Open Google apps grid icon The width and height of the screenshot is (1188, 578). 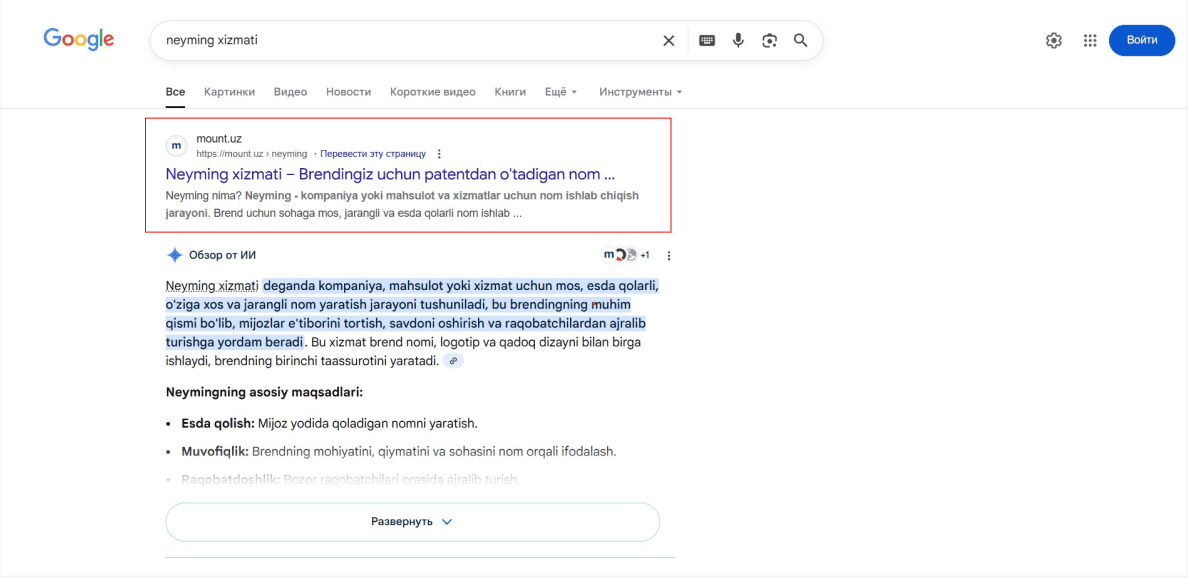point(1090,41)
